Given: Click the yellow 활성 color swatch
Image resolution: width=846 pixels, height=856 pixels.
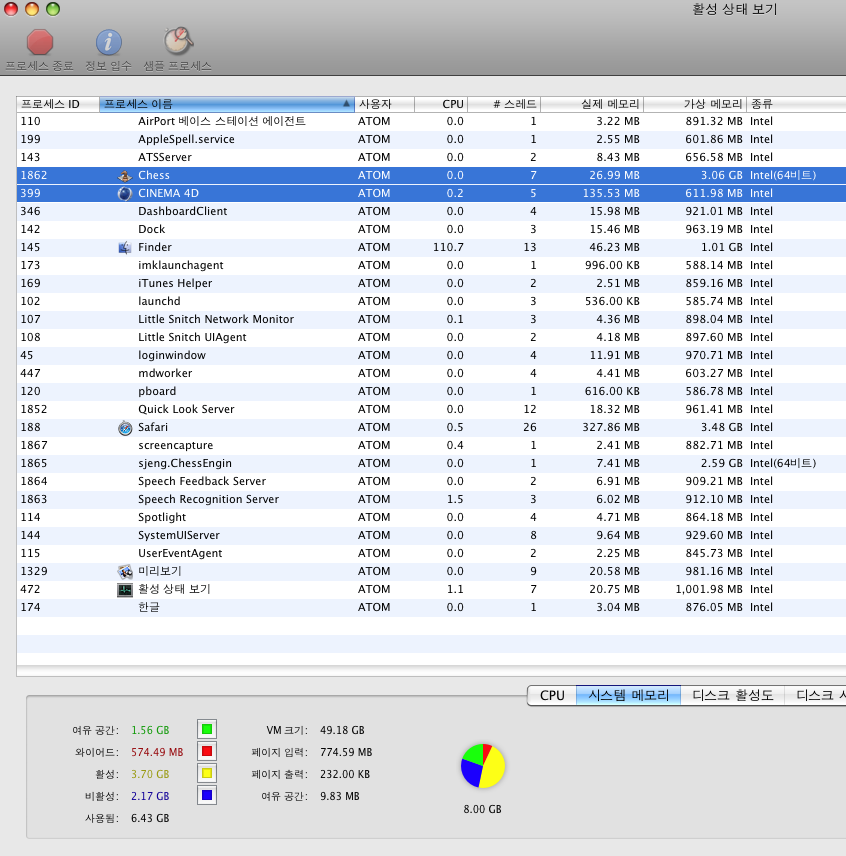Looking at the screenshot, I should [x=207, y=773].
